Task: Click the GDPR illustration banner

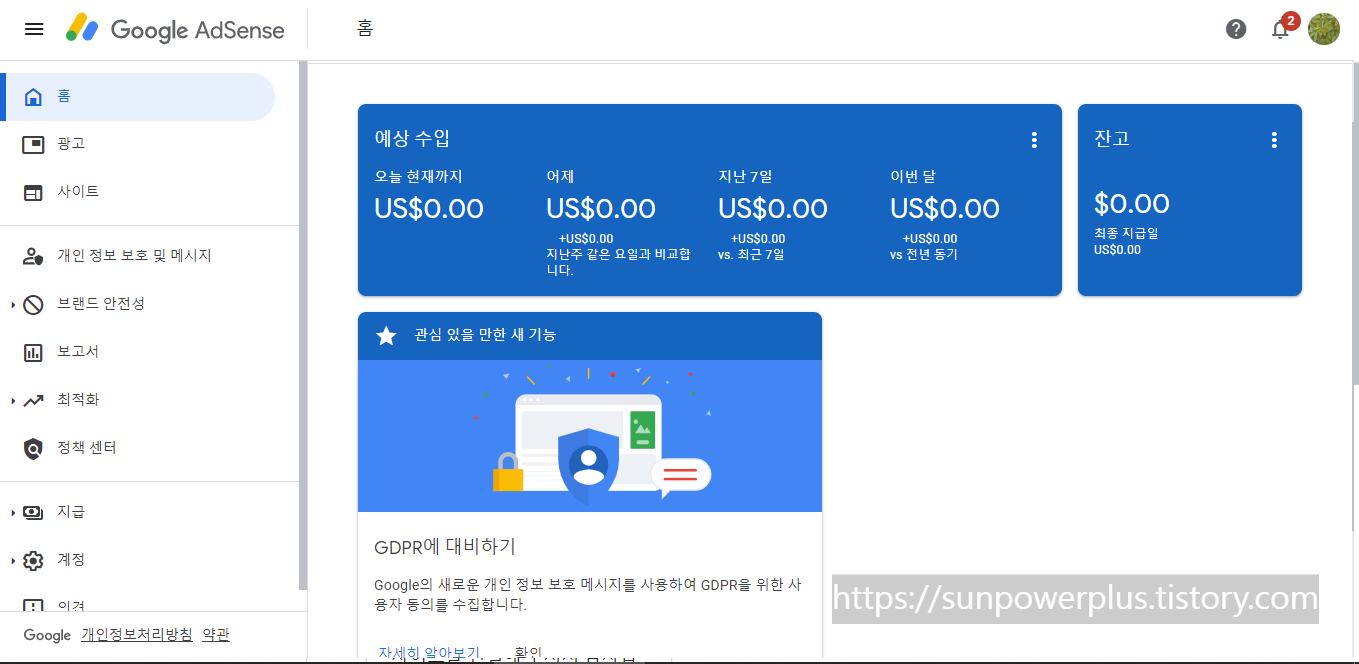Action: pyautogui.click(x=590, y=436)
